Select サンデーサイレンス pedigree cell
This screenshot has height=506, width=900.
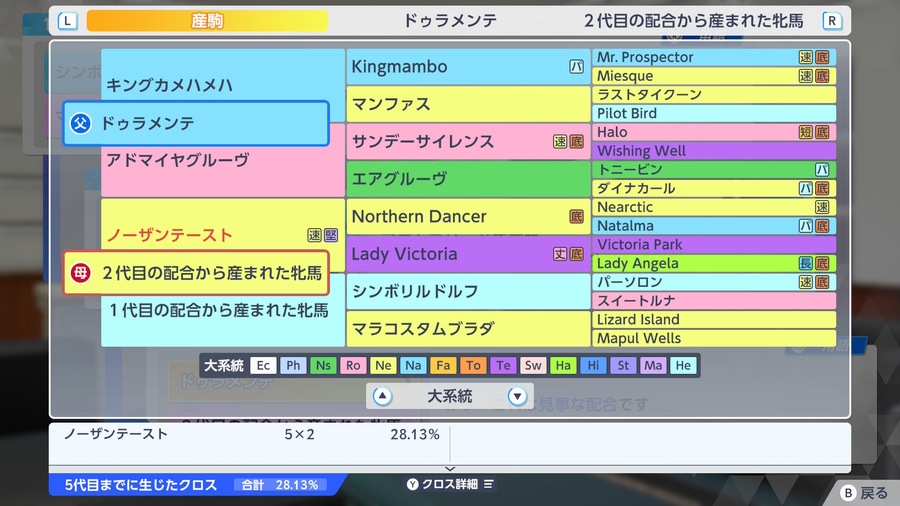coord(468,141)
